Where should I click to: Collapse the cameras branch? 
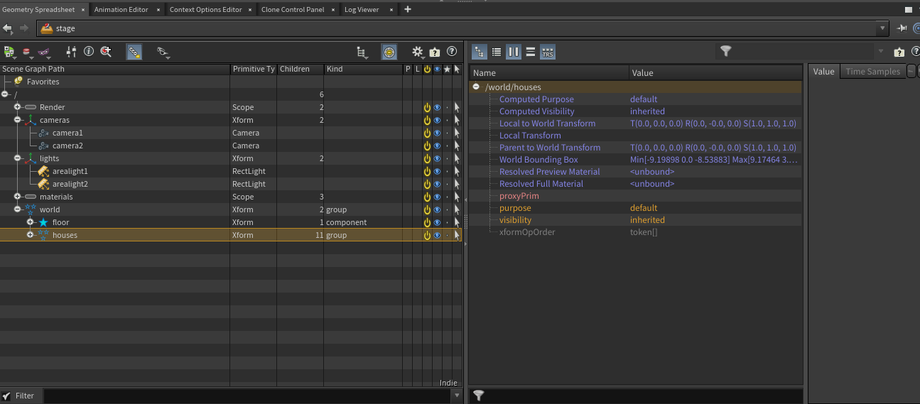17,120
